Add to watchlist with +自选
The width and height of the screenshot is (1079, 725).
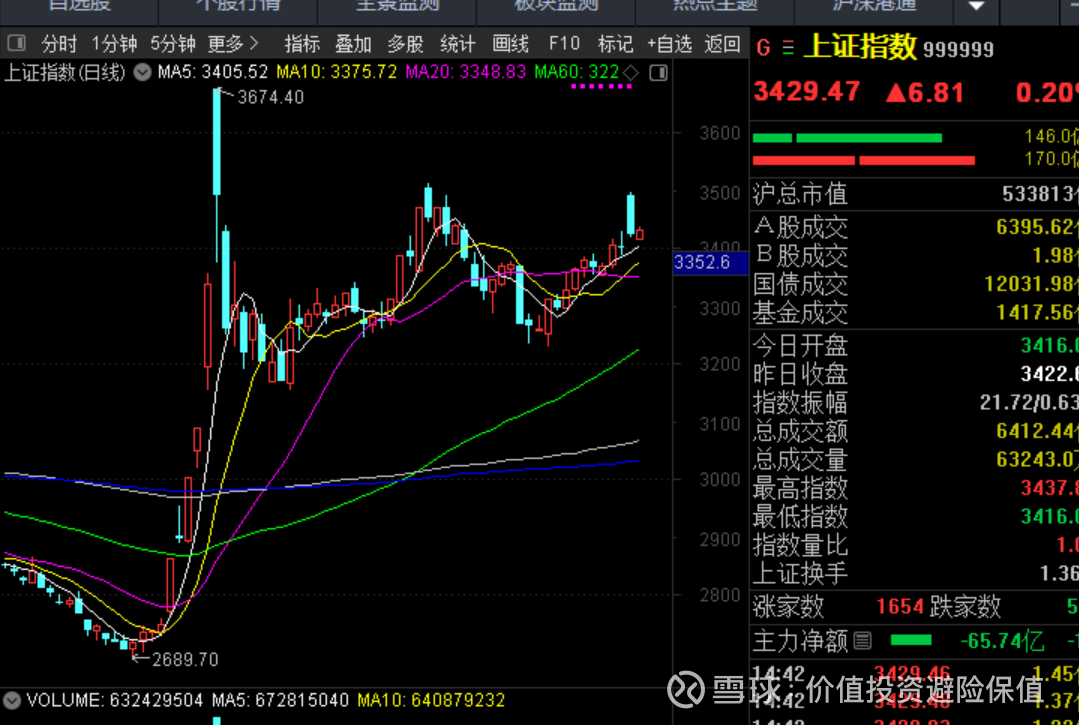pyautogui.click(x=669, y=44)
